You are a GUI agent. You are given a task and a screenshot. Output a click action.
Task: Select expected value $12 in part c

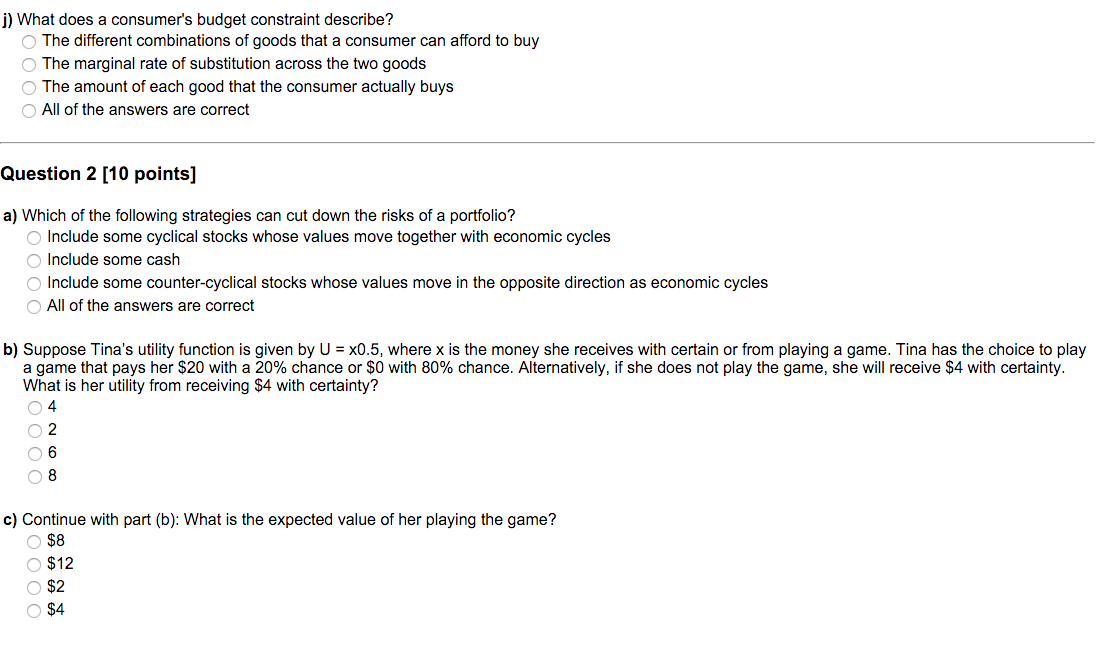click(x=34, y=565)
